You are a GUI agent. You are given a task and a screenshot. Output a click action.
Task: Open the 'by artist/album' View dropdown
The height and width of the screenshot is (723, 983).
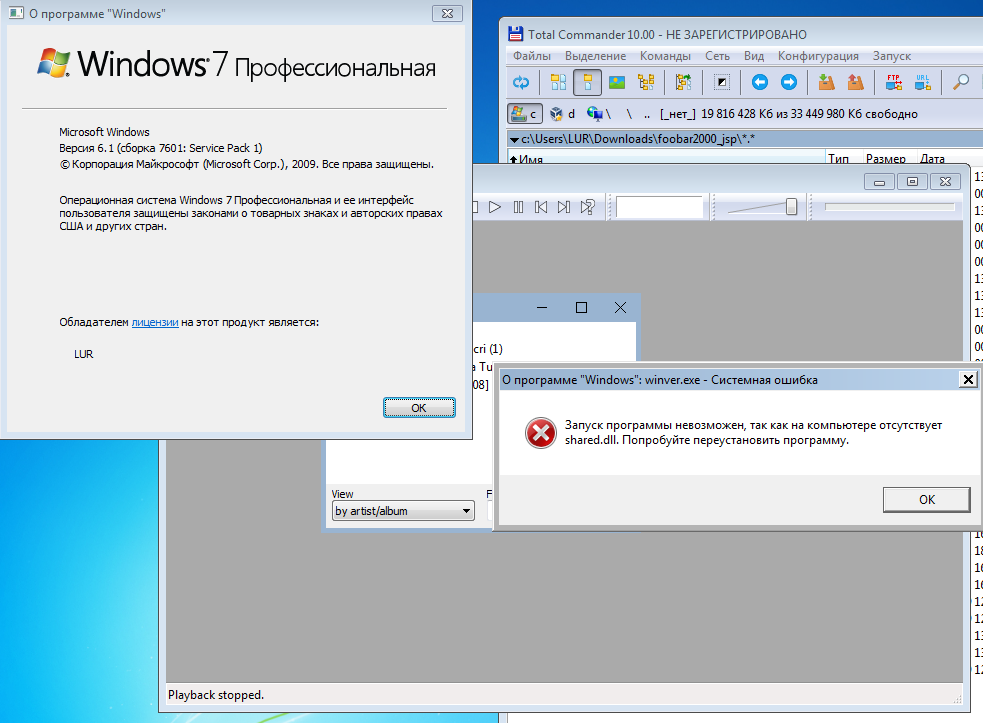[403, 511]
